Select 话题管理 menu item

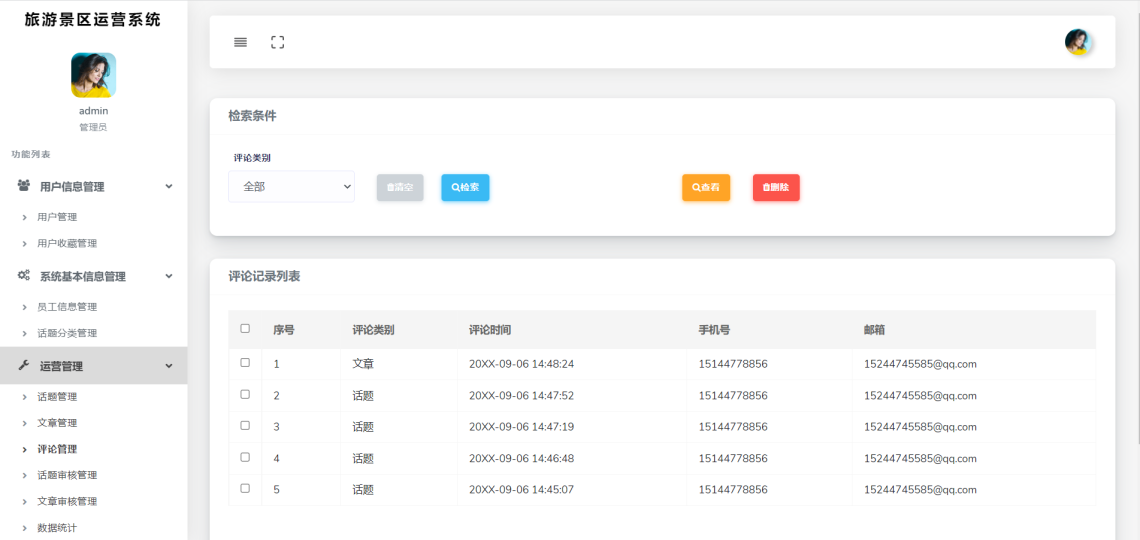click(57, 398)
